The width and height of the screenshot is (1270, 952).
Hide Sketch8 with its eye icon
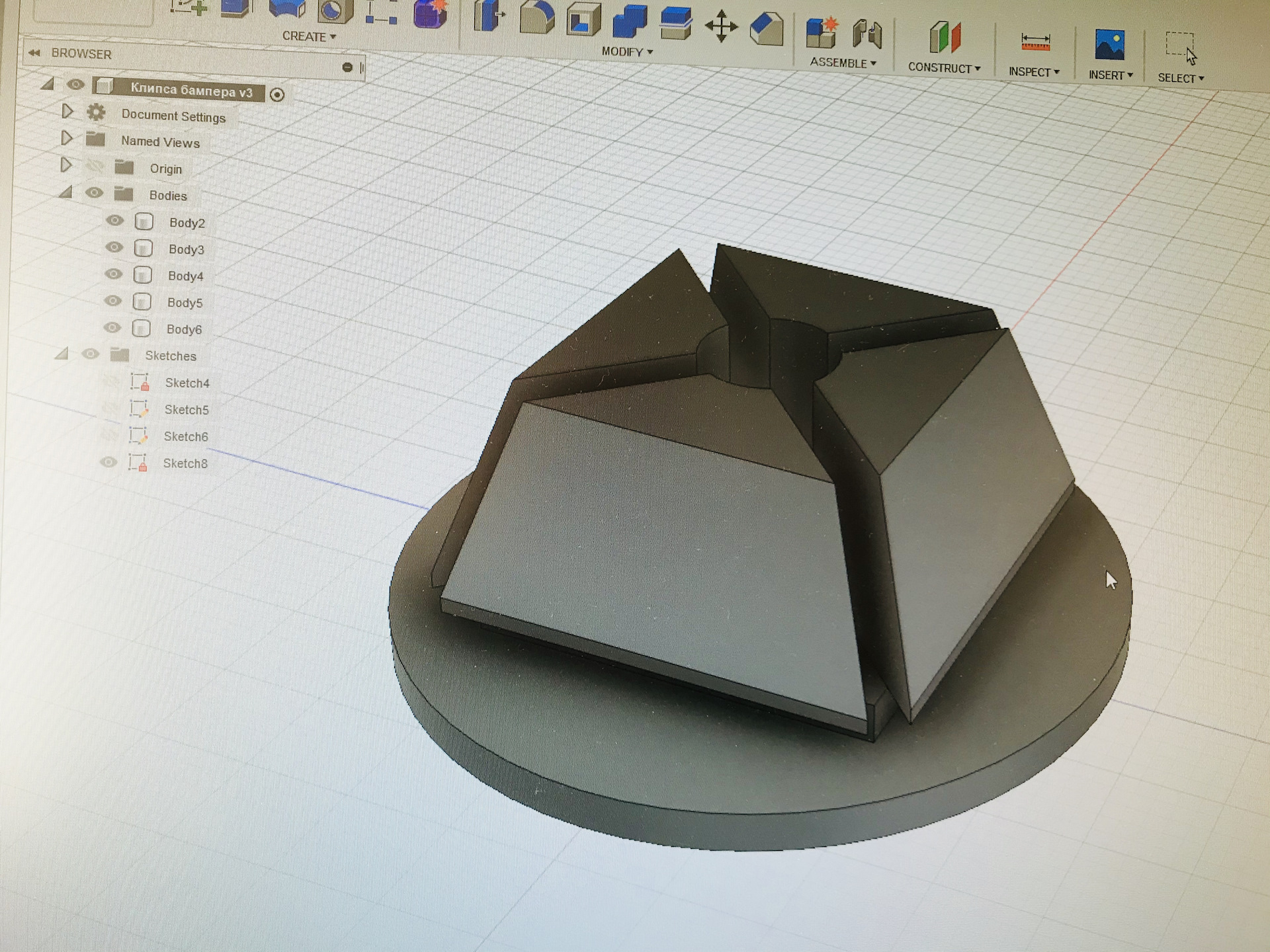pos(108,462)
